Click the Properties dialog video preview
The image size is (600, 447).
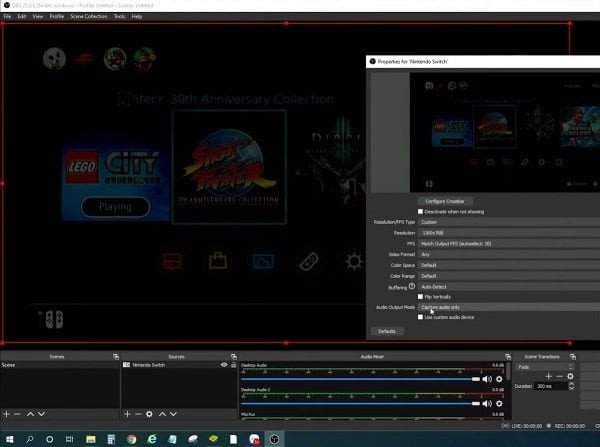click(505, 132)
